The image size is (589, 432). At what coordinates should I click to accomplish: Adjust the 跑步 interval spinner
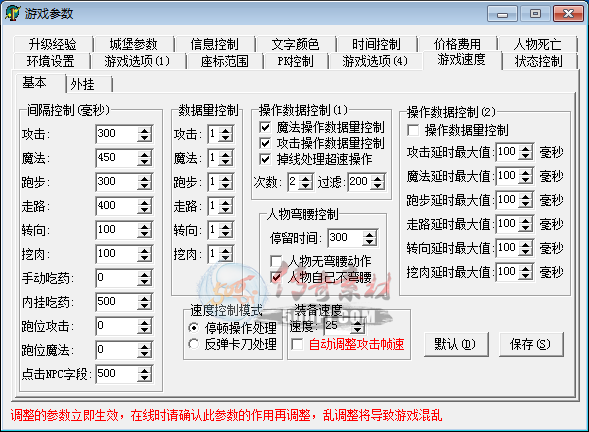[145, 182]
